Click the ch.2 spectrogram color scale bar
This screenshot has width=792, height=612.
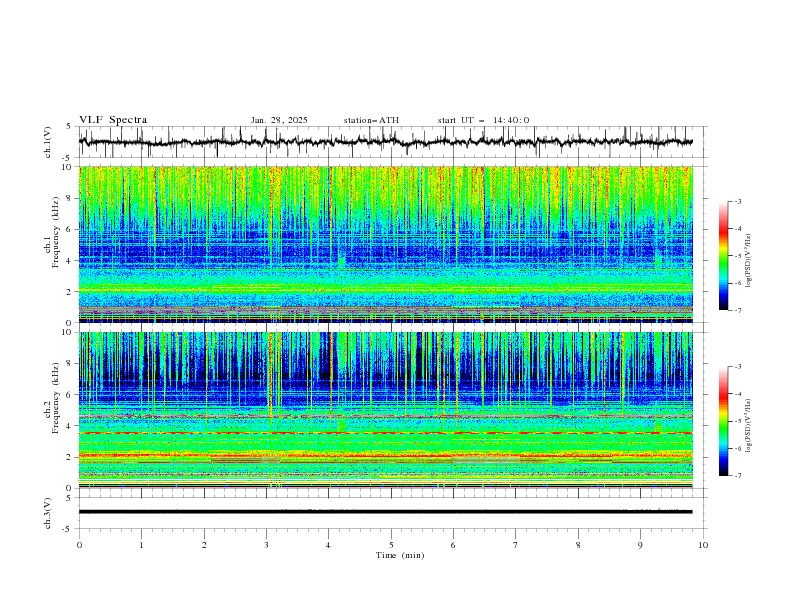coord(723,421)
